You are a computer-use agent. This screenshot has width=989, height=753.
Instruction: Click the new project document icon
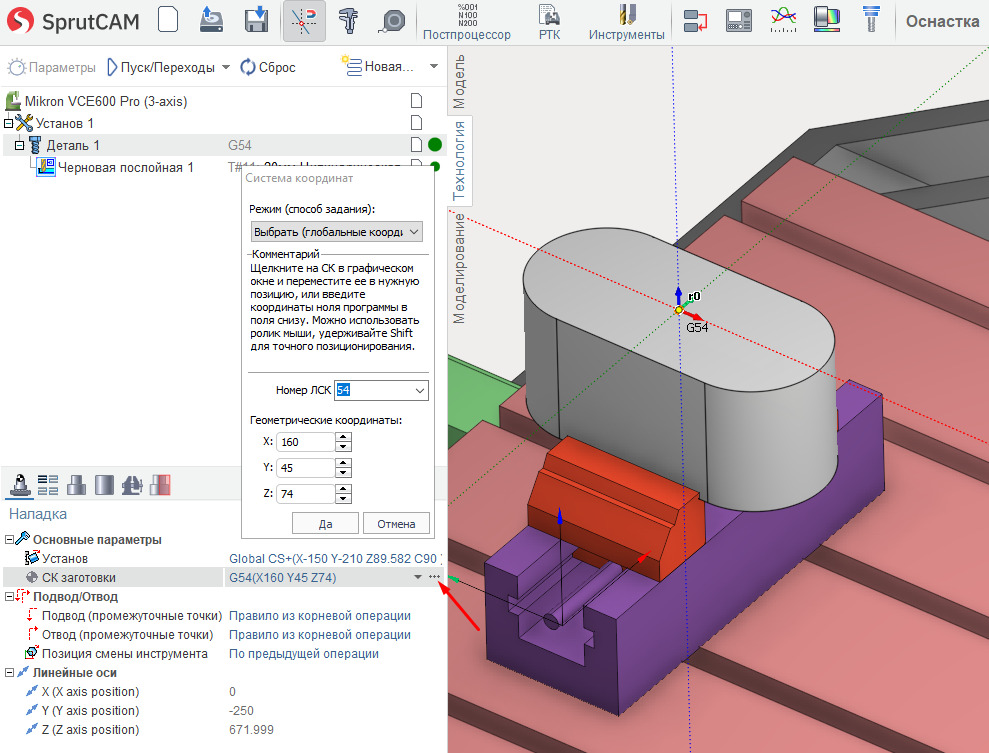[169, 20]
